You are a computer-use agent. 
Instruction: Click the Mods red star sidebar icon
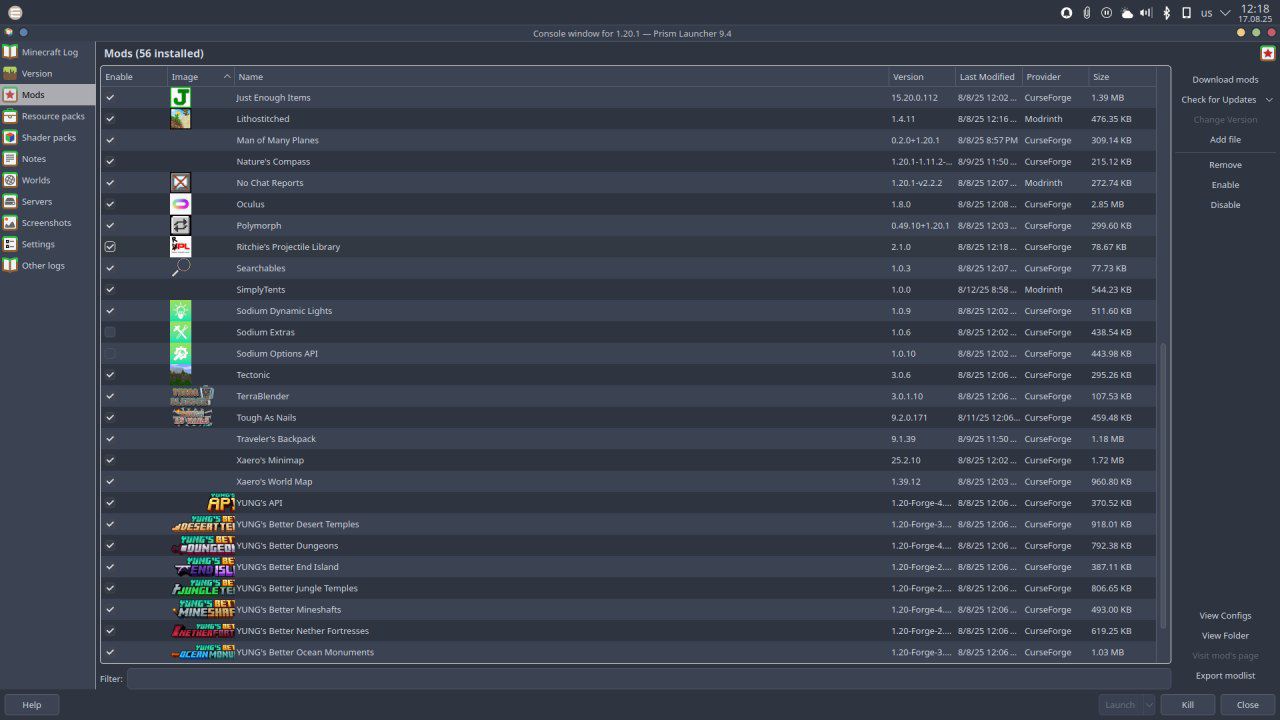(10, 95)
